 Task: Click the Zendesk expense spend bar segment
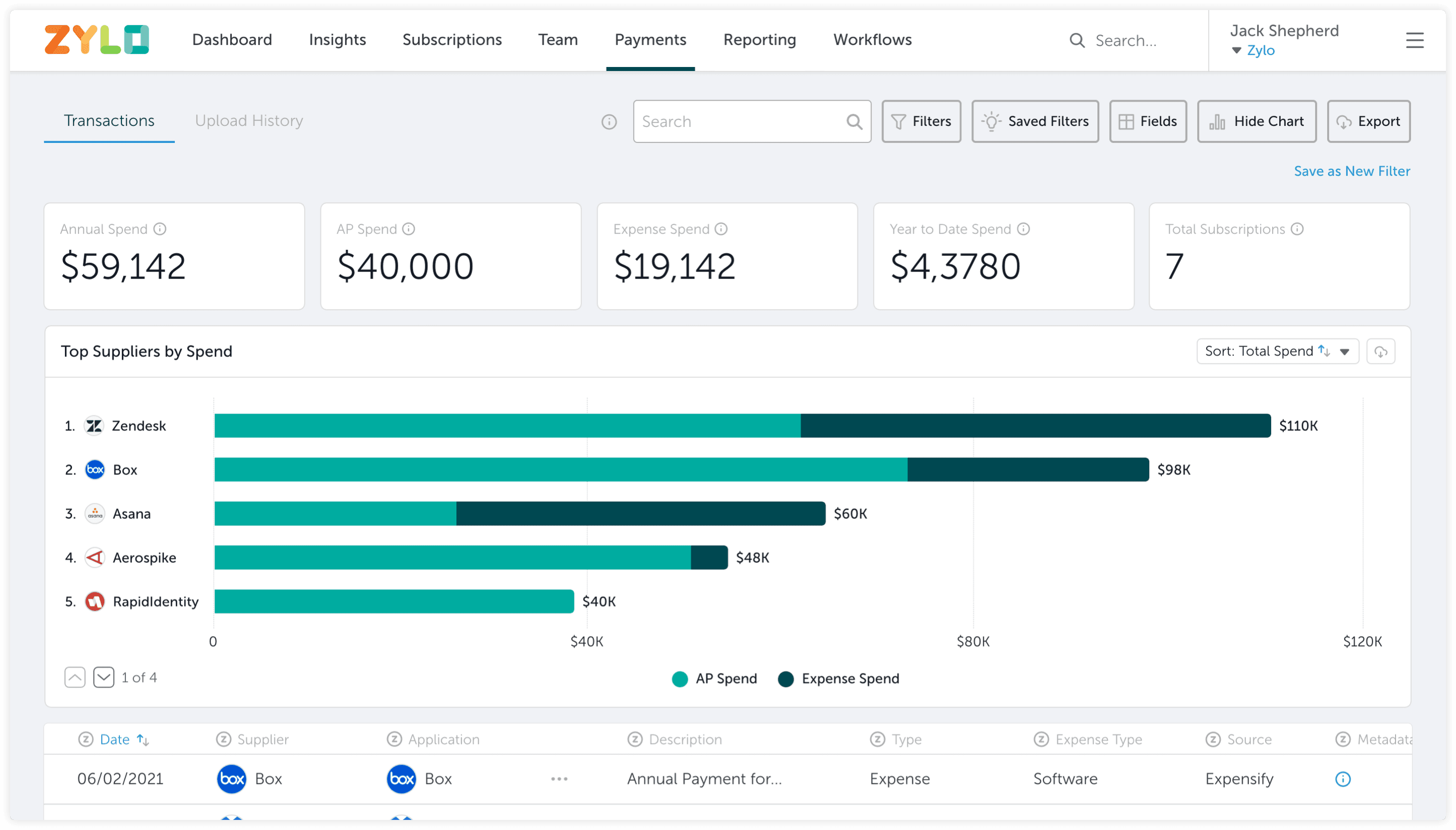[x=1035, y=426]
